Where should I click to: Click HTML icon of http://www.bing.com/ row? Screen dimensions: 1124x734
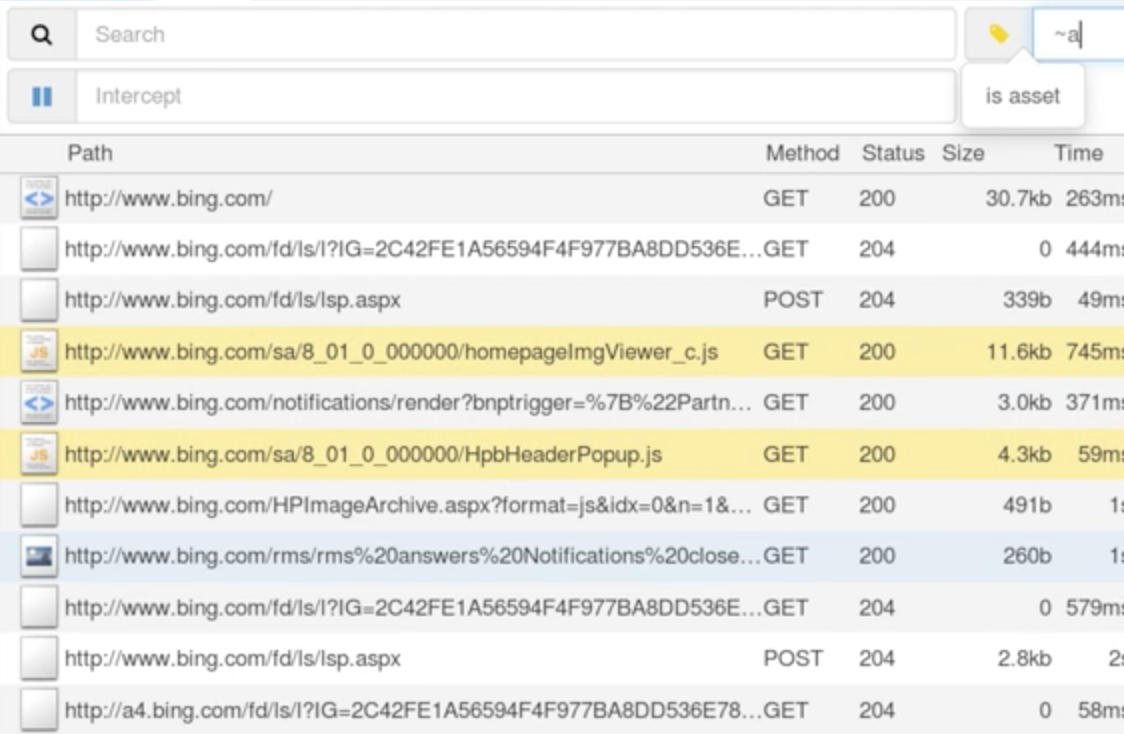39,198
